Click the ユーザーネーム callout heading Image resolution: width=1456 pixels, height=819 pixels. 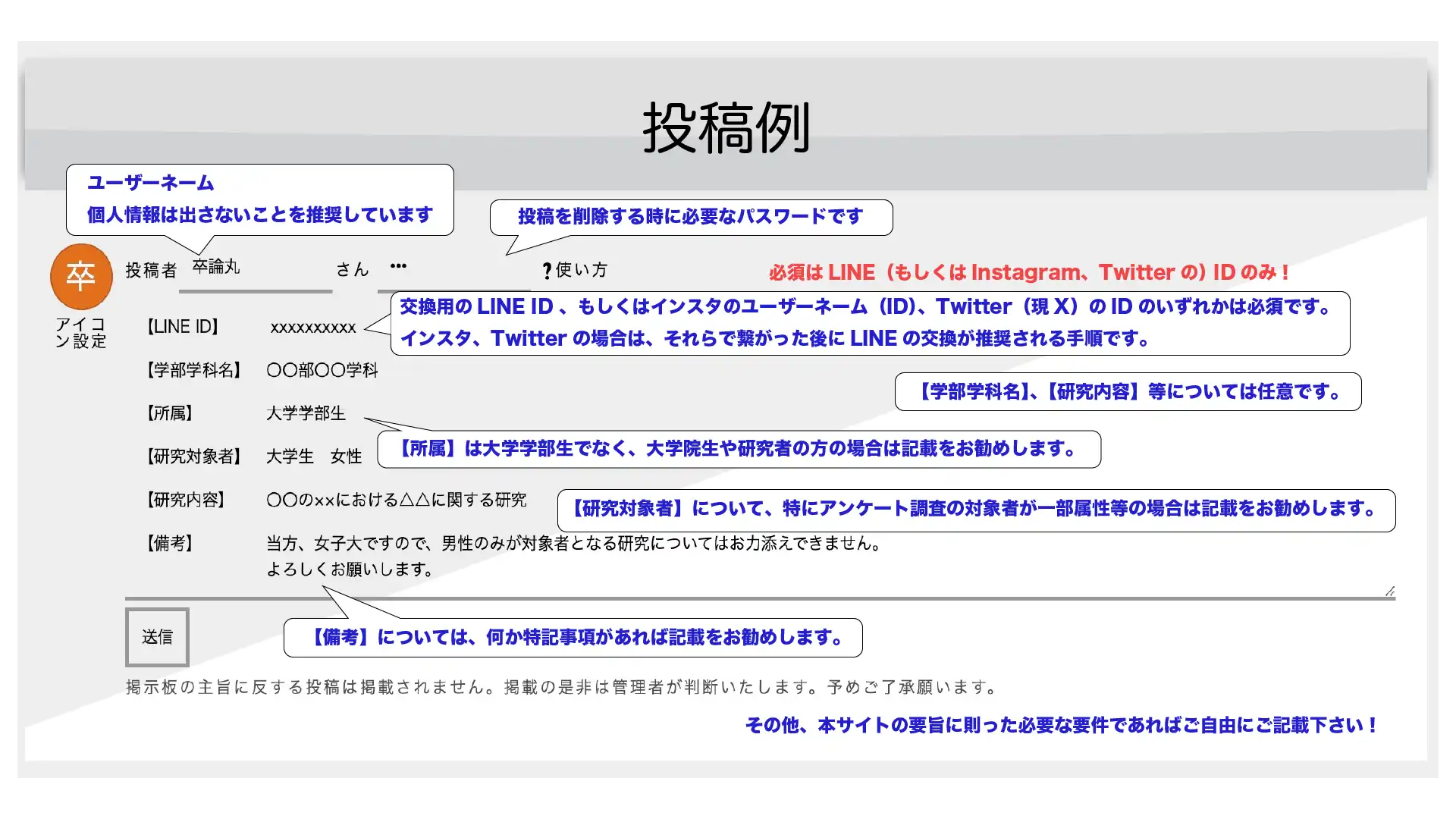[150, 183]
